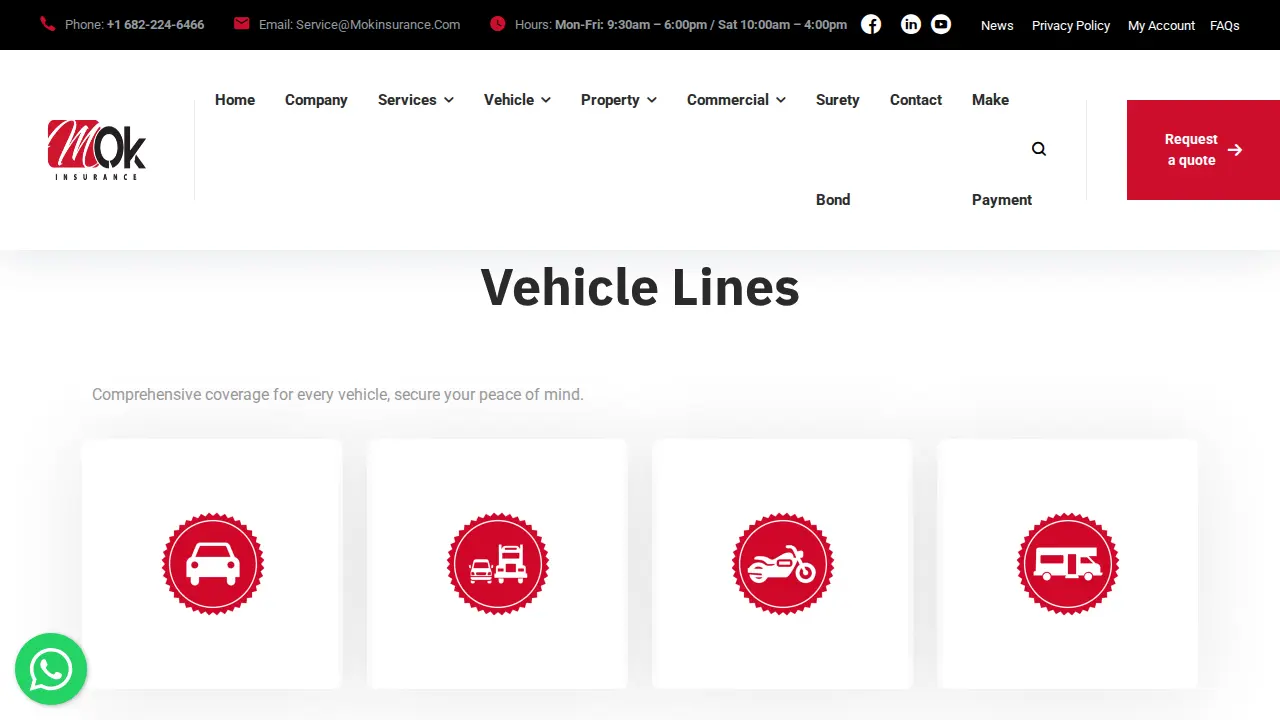Open the Contact menu item
Viewport: 1280px width, 720px height.
[916, 100]
